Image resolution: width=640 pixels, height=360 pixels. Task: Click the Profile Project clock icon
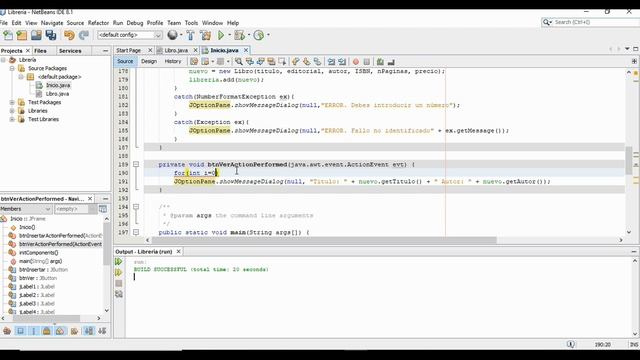pyautogui.click(x=258, y=36)
